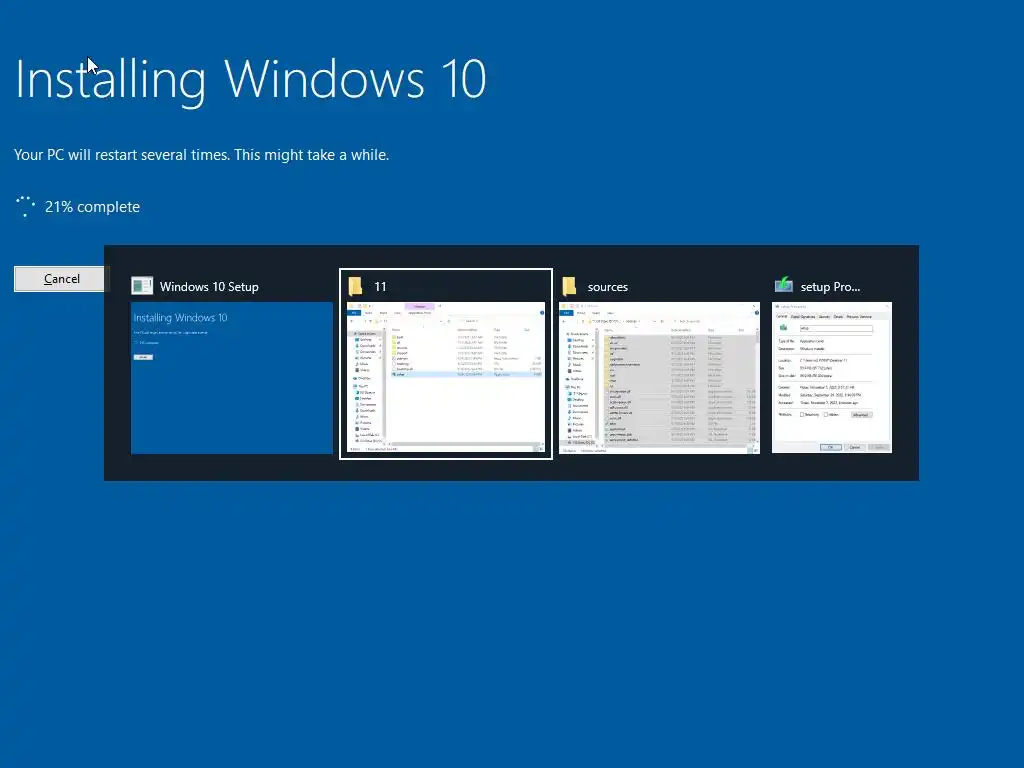The image size is (1024, 768).
Task: Click the 'sources' switcher title
Action: (607, 287)
